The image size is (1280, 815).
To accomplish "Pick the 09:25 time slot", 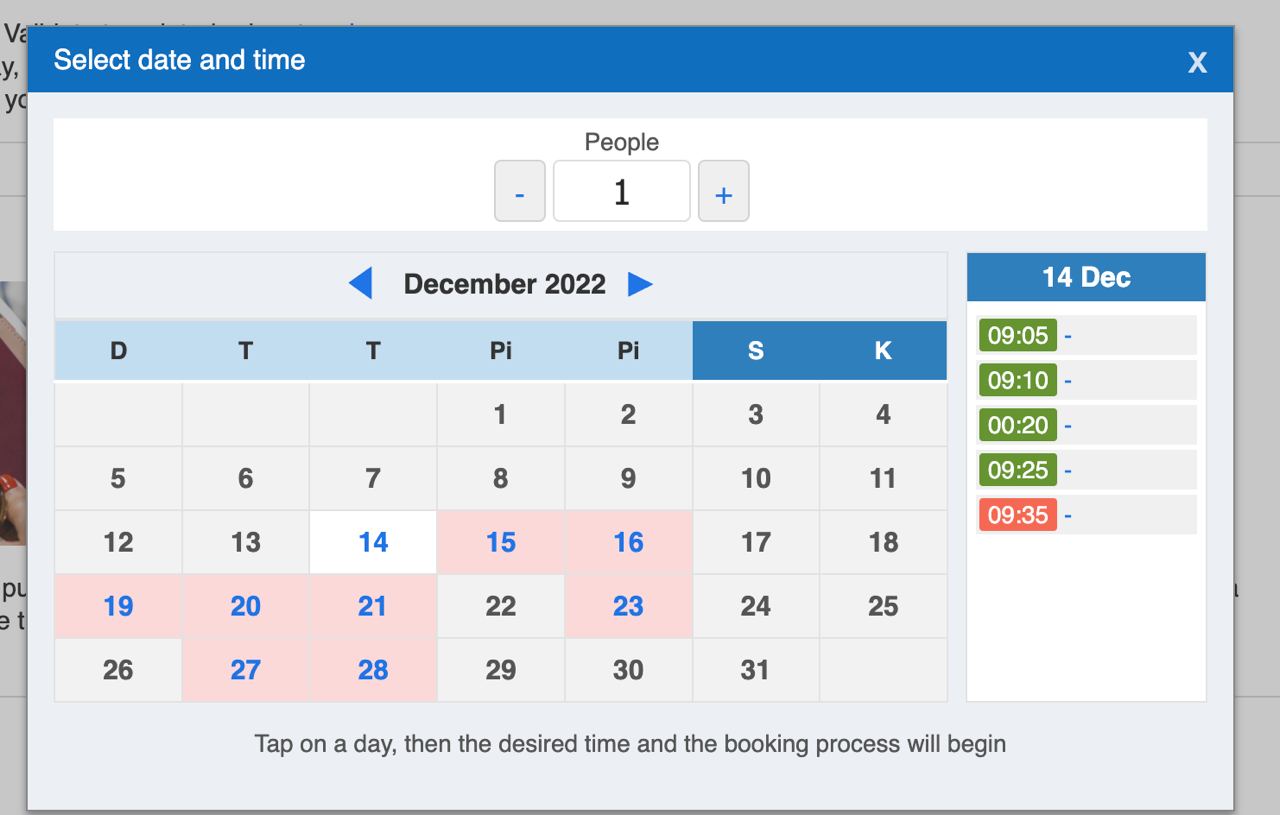I will 1018,470.
